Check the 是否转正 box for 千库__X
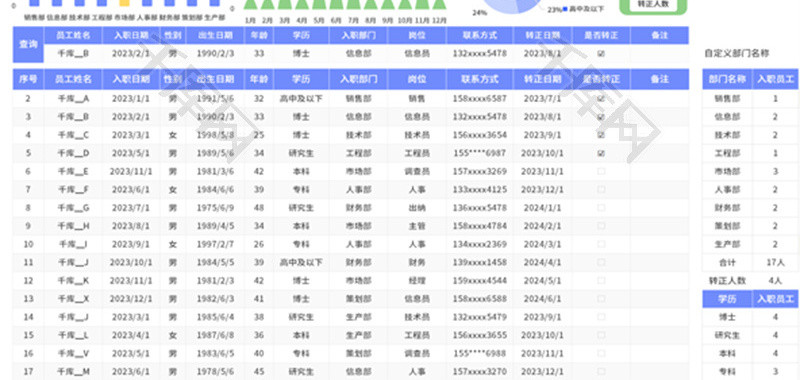800x380 pixels. click(601, 299)
